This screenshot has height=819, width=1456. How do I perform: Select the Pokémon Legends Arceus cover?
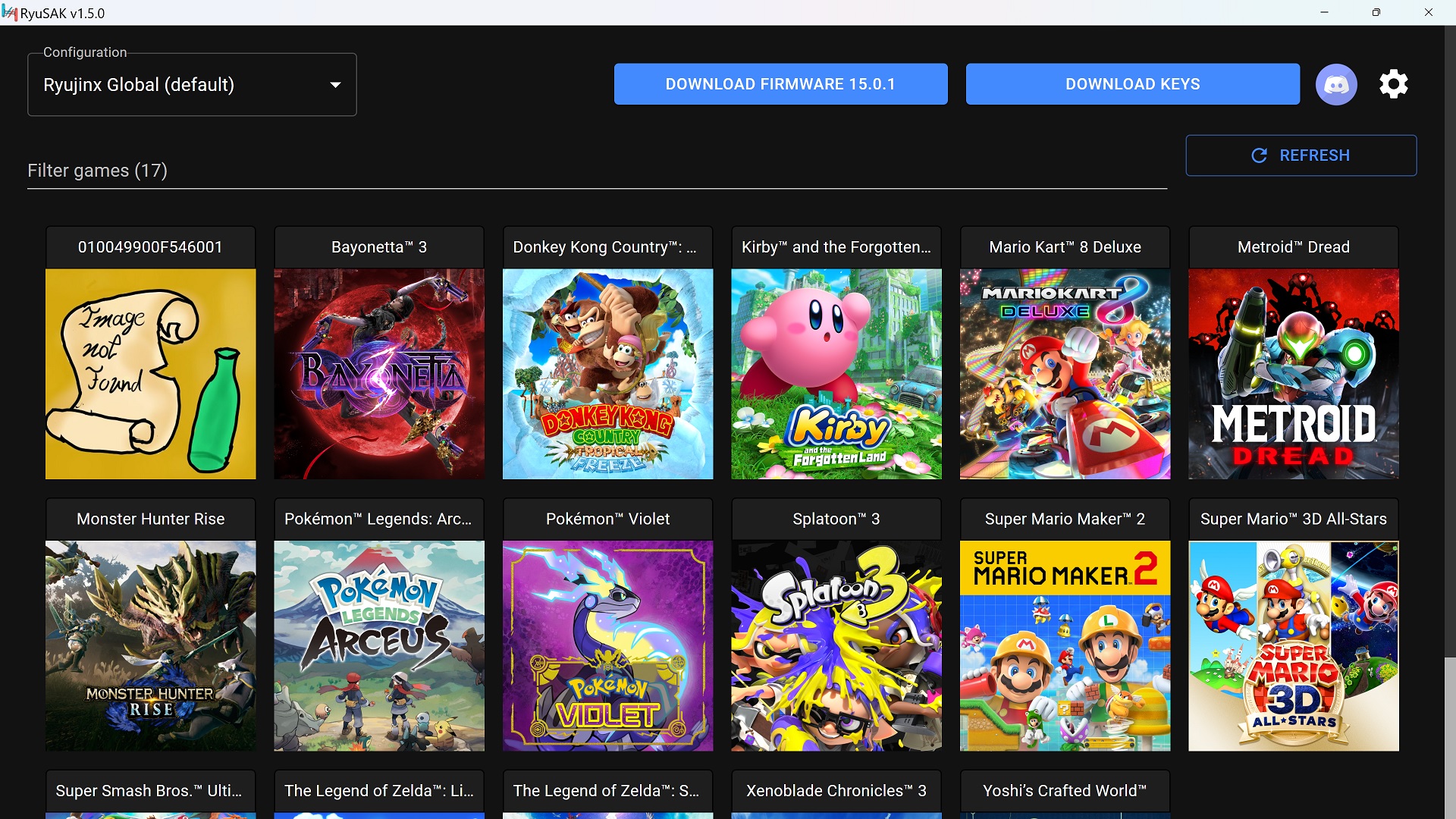(379, 646)
